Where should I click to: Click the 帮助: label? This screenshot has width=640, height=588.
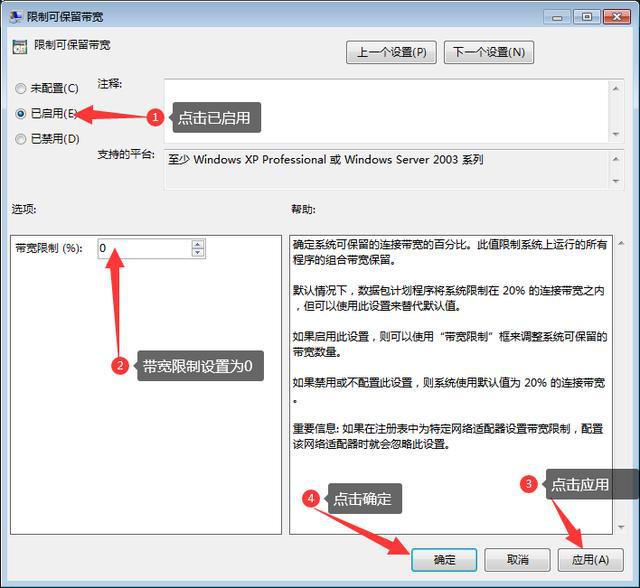pos(303,209)
